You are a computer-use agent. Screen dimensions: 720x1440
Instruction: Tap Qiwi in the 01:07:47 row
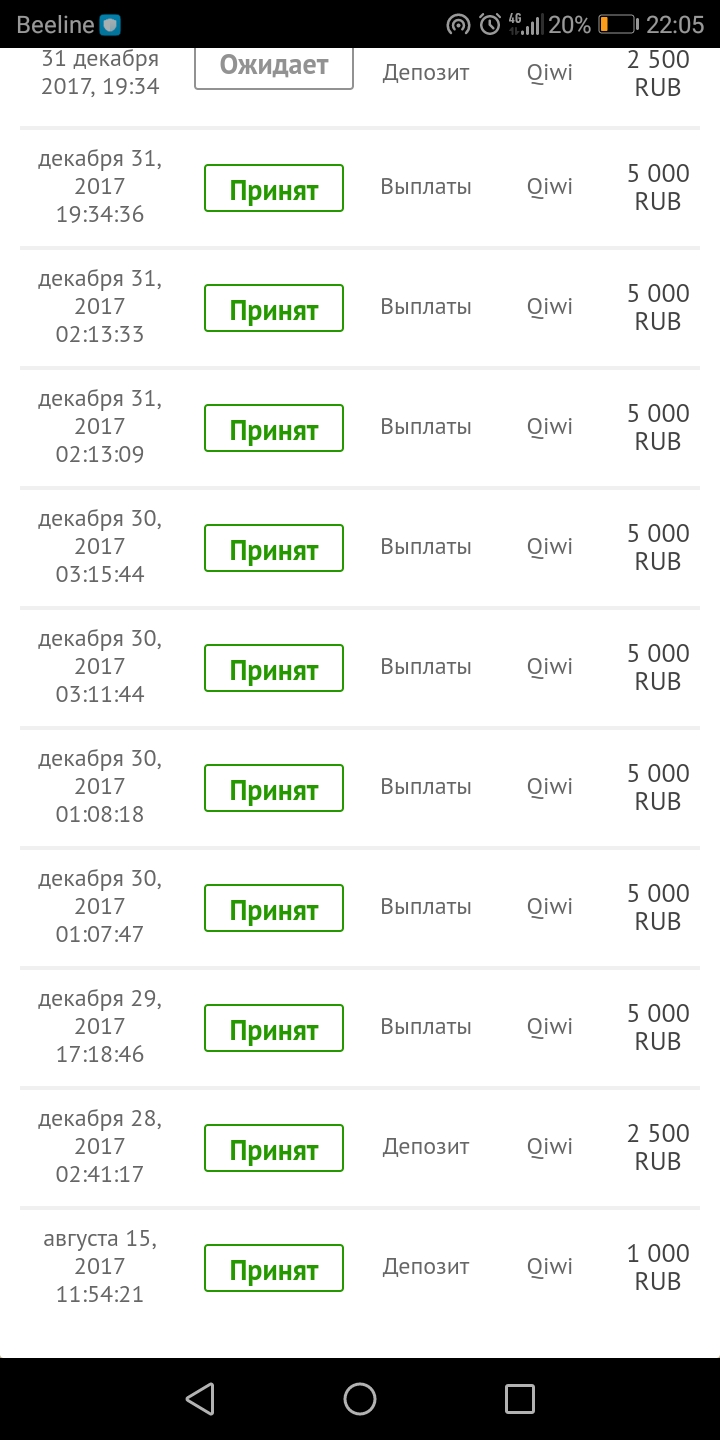[x=550, y=906]
